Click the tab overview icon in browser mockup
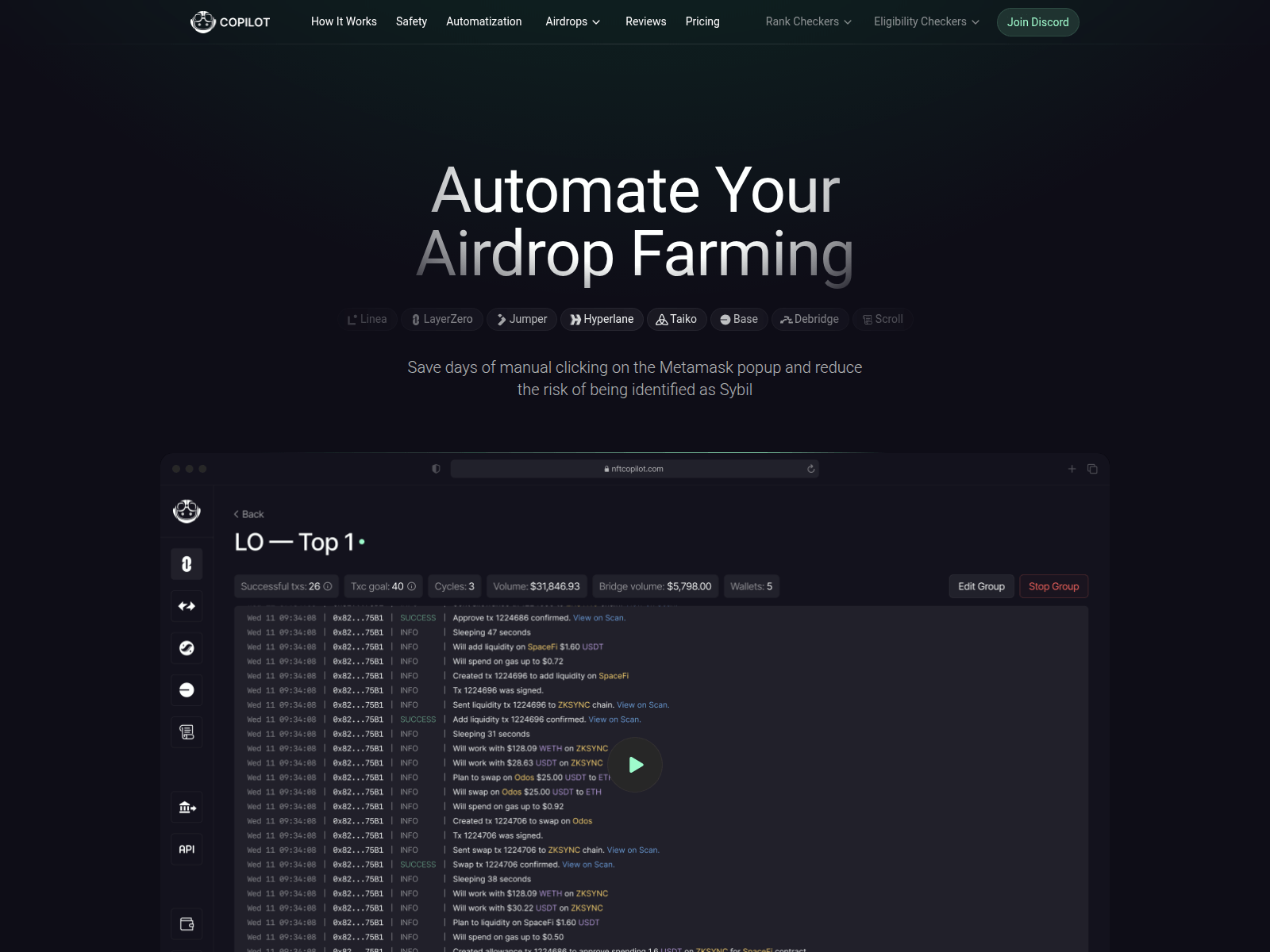This screenshot has width=1270, height=952. tap(1092, 469)
